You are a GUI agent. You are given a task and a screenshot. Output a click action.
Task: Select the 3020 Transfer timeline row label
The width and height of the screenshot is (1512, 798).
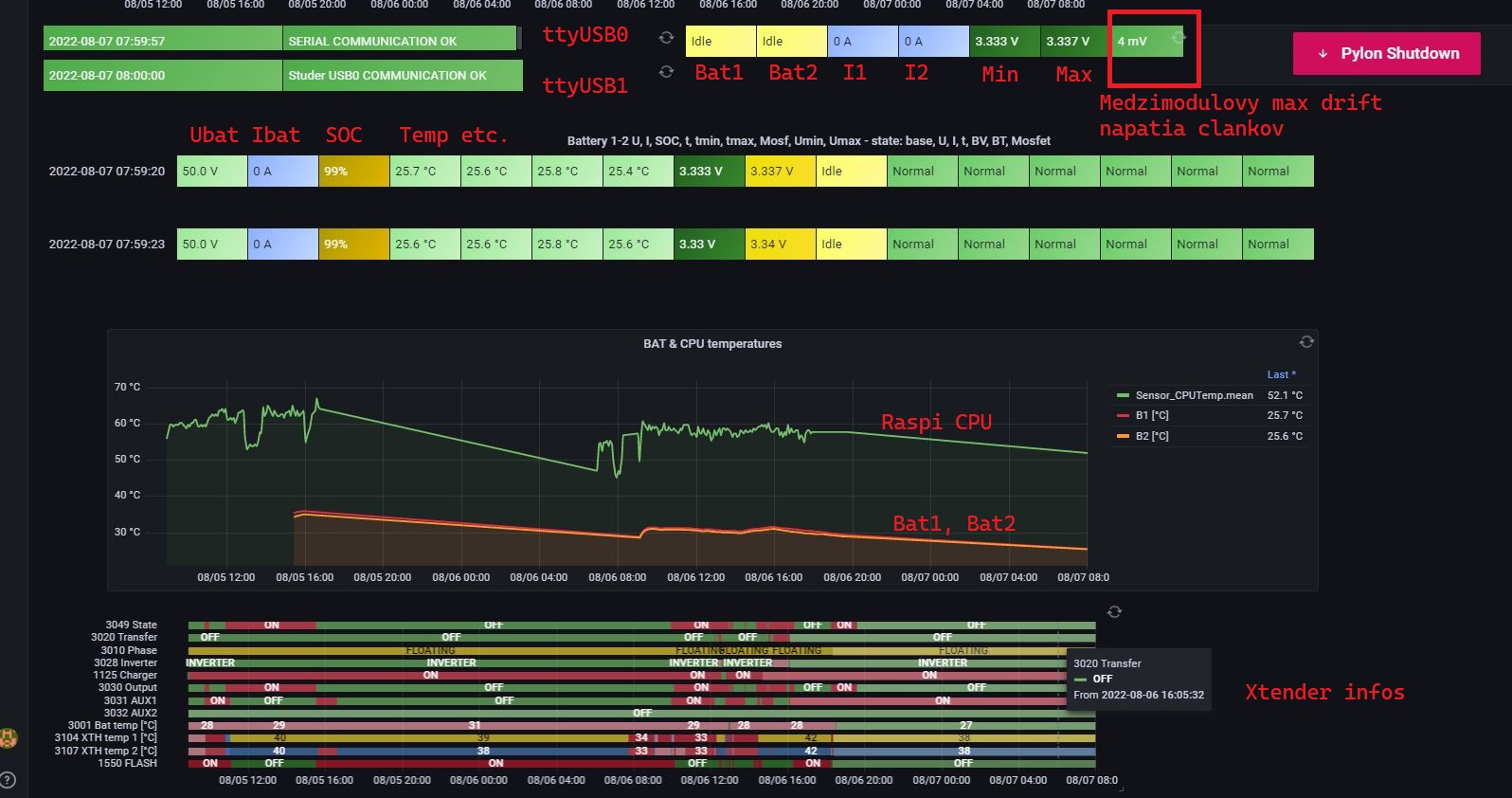tap(124, 637)
